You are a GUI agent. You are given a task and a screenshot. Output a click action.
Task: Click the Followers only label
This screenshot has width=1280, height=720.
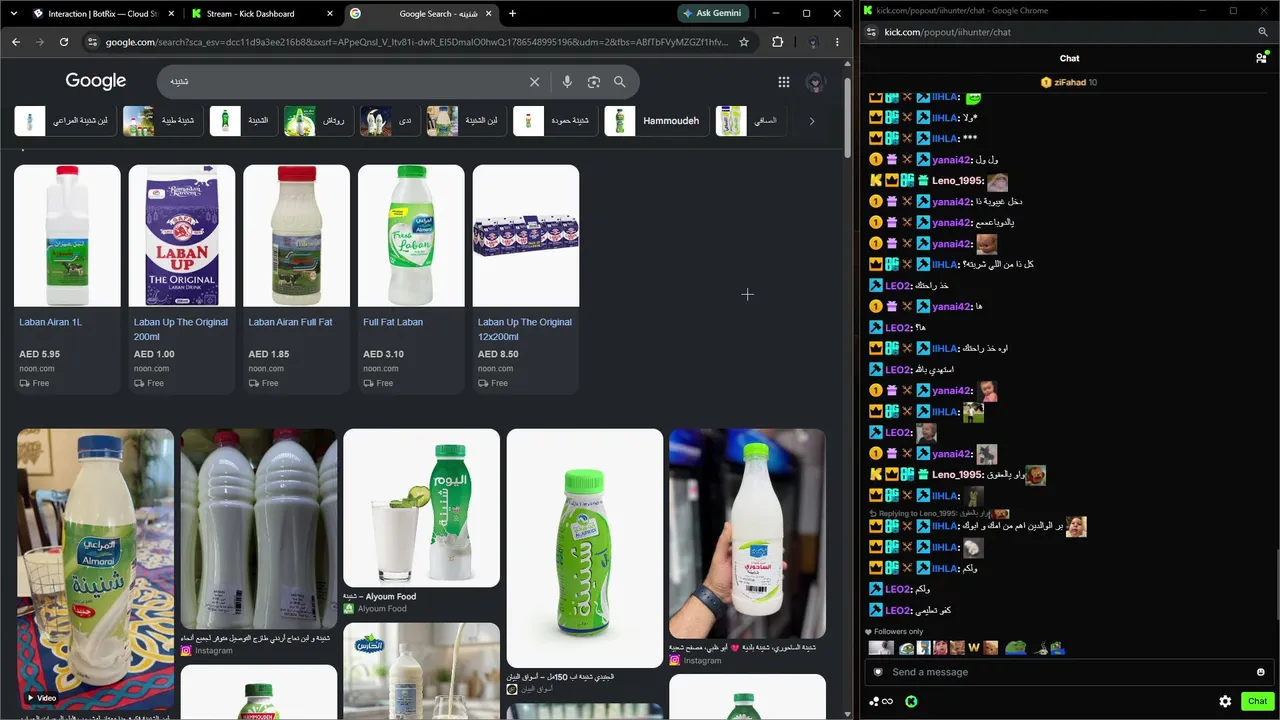[x=898, y=632]
